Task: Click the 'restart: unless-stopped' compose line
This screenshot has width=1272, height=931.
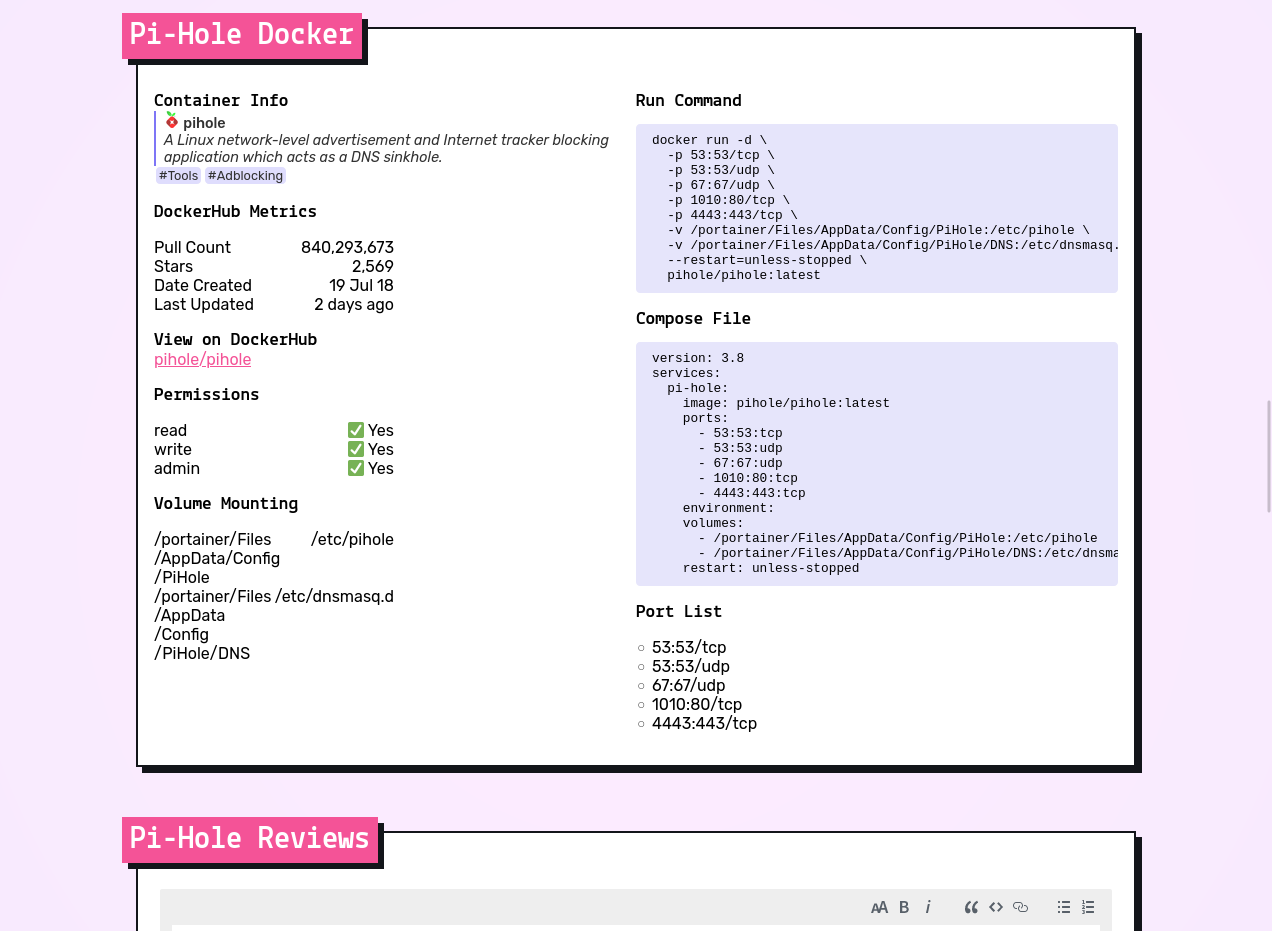Action: pyautogui.click(x=771, y=569)
